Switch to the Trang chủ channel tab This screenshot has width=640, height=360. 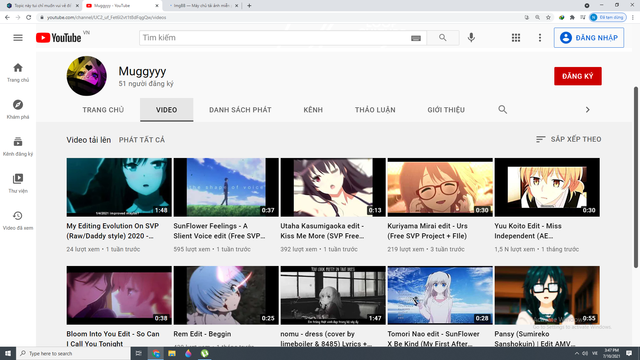(103, 110)
